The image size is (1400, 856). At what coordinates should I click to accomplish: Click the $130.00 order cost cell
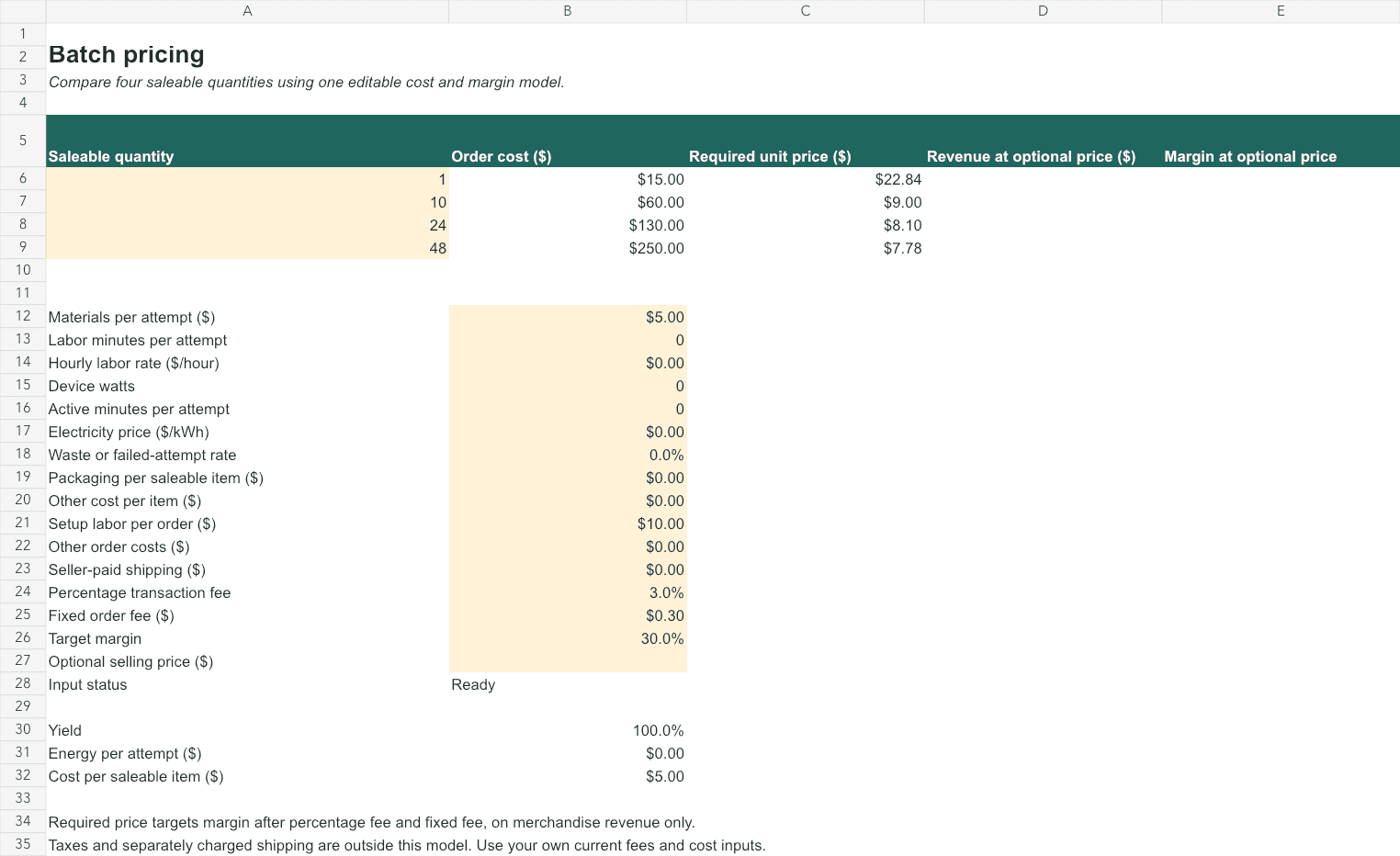(x=568, y=225)
